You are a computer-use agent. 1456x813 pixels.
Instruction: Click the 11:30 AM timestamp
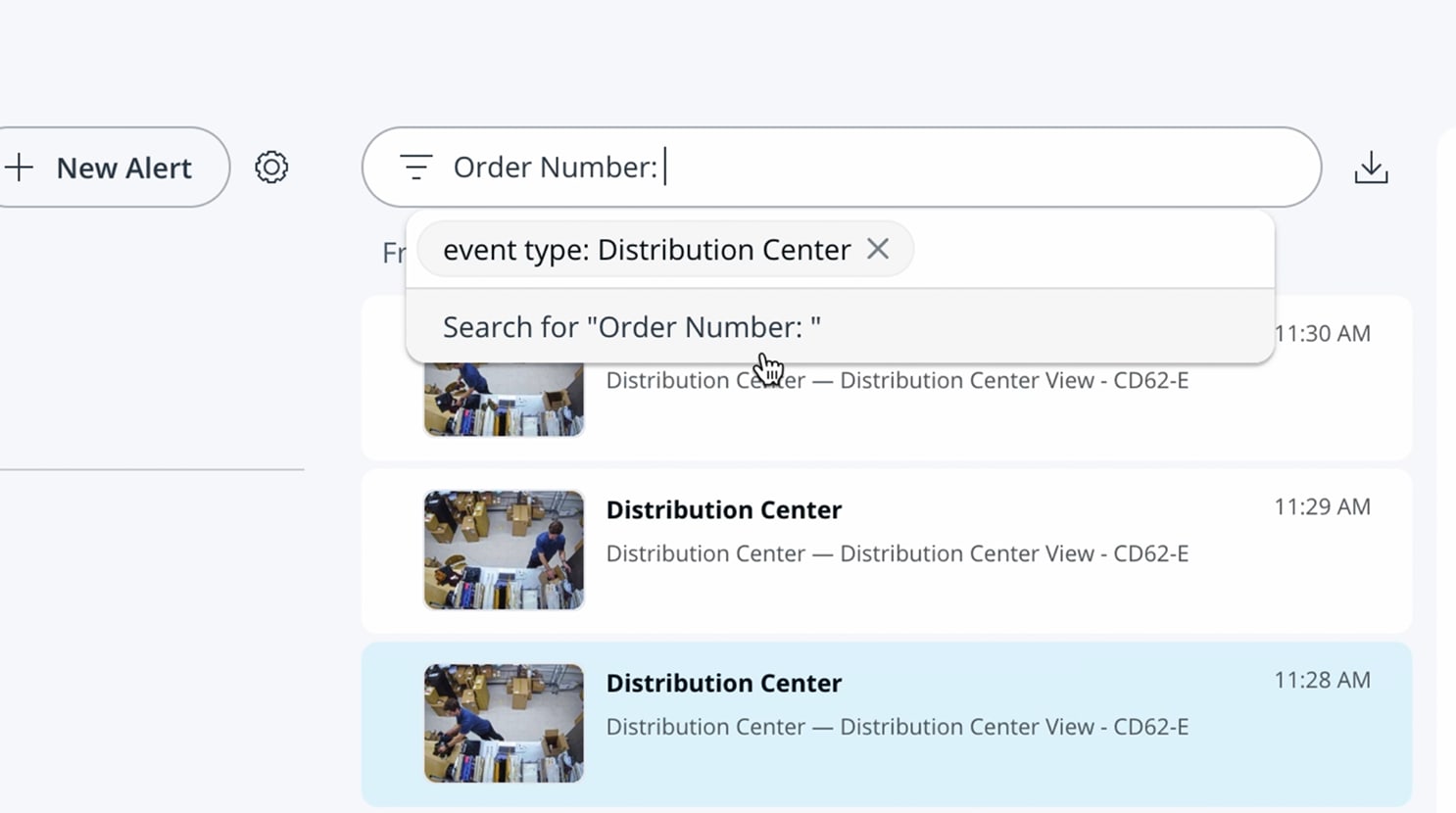coord(1322,333)
